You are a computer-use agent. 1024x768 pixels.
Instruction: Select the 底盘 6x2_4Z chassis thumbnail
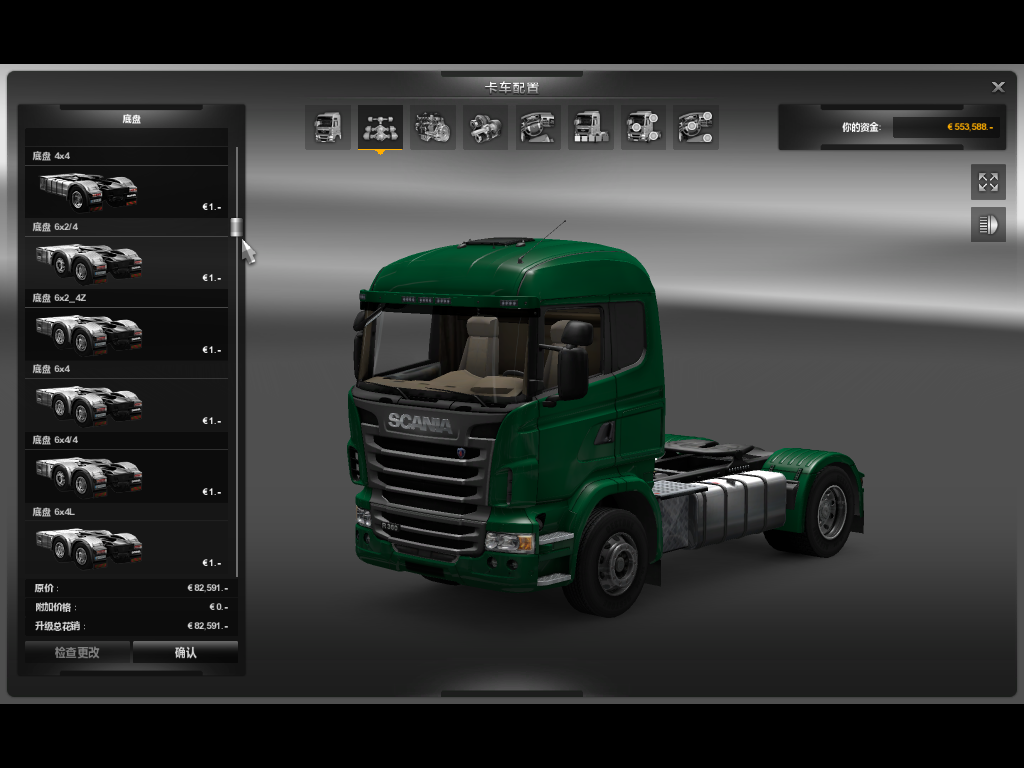click(127, 334)
